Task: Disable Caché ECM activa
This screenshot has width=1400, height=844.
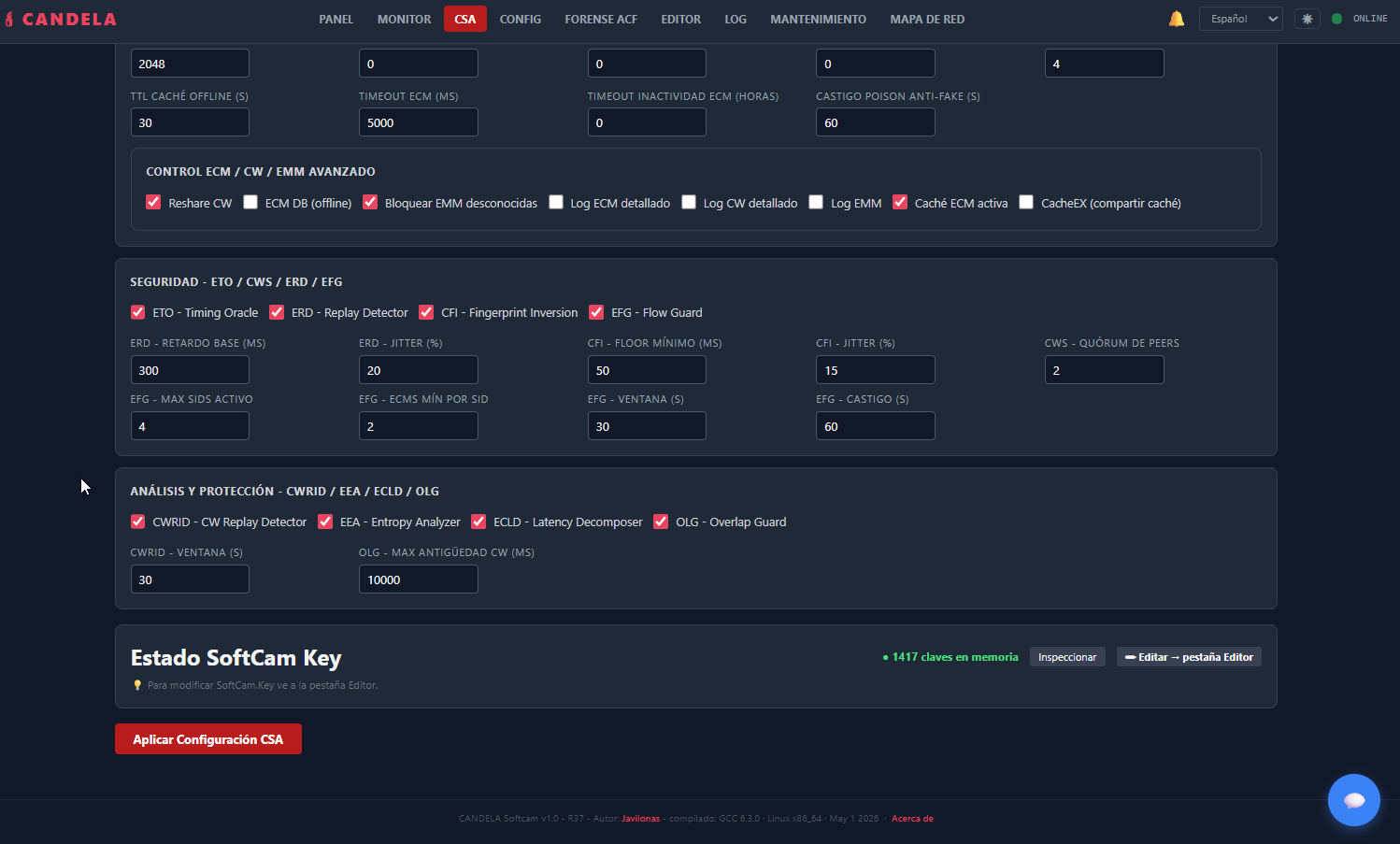Action: point(900,202)
